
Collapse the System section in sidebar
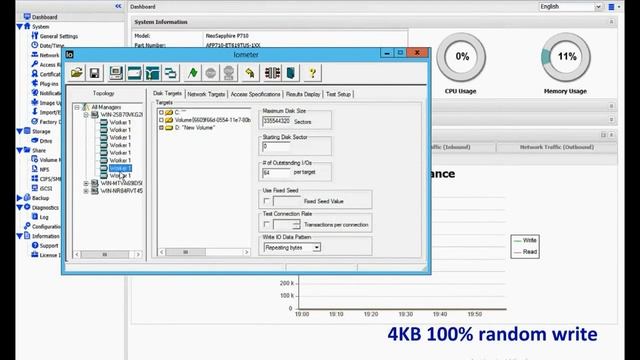point(20,27)
